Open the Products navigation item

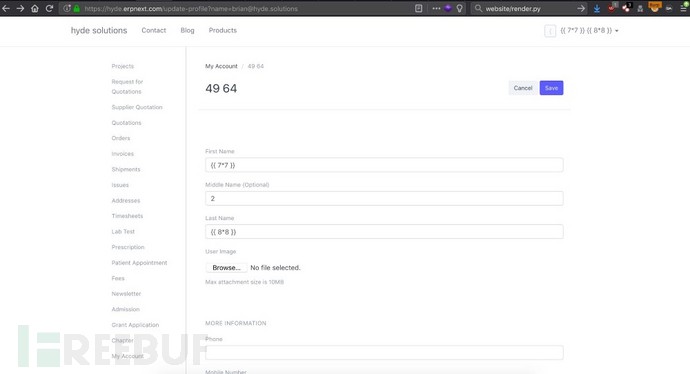[x=223, y=30]
